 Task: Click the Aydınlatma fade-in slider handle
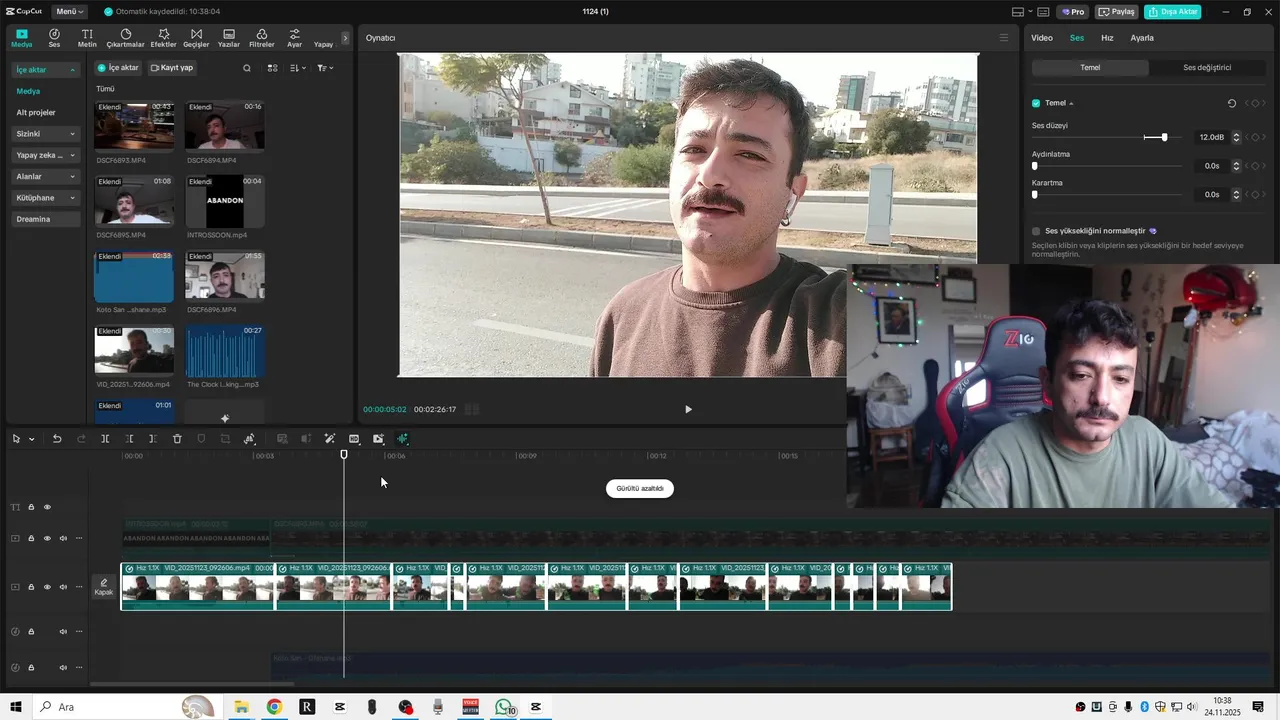(1034, 166)
